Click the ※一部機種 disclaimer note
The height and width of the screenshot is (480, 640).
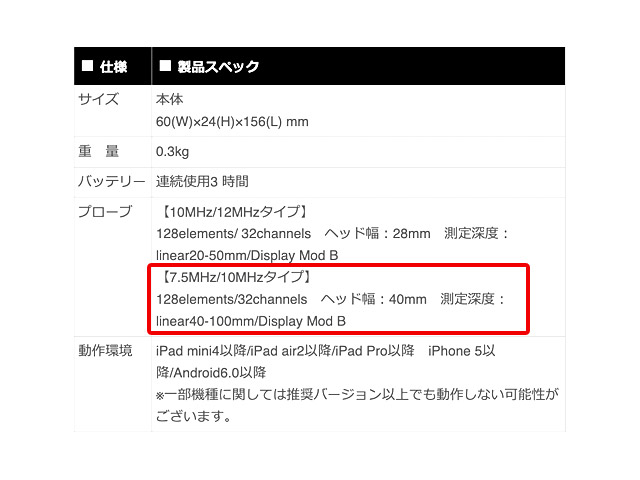coord(357,405)
